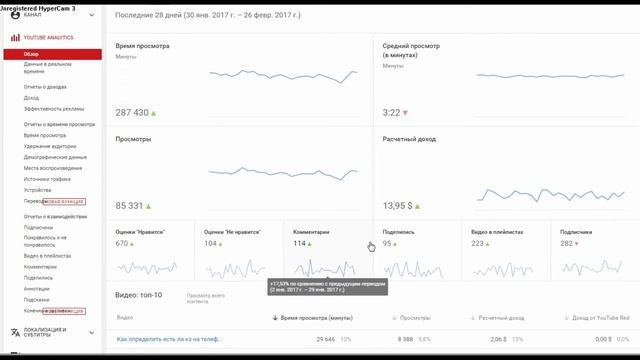Open Понравилось и не понравилось report
Image resolution: width=640 pixels, height=360 pixels.
click(x=45, y=241)
